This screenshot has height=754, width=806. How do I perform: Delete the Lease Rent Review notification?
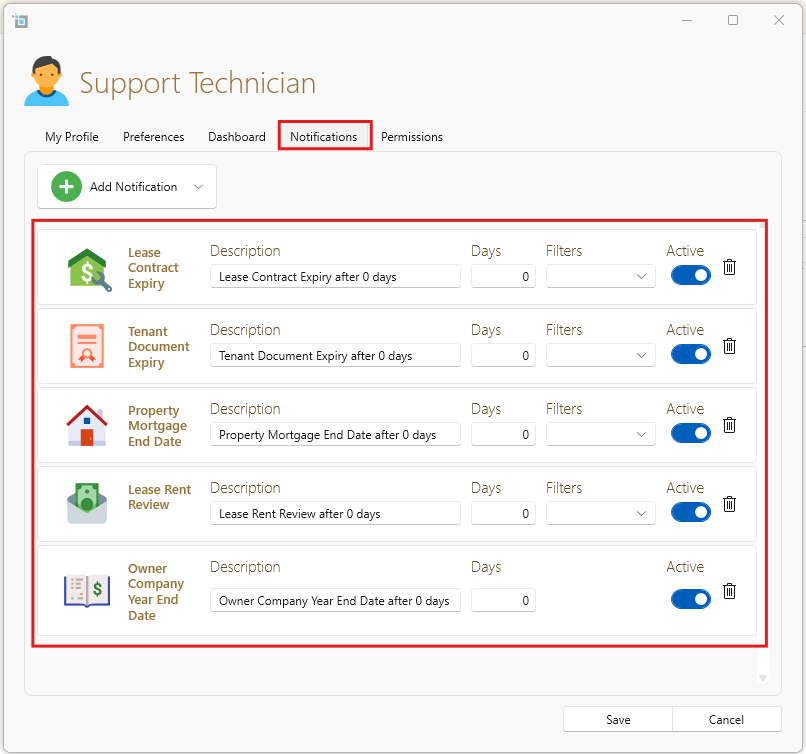(730, 504)
